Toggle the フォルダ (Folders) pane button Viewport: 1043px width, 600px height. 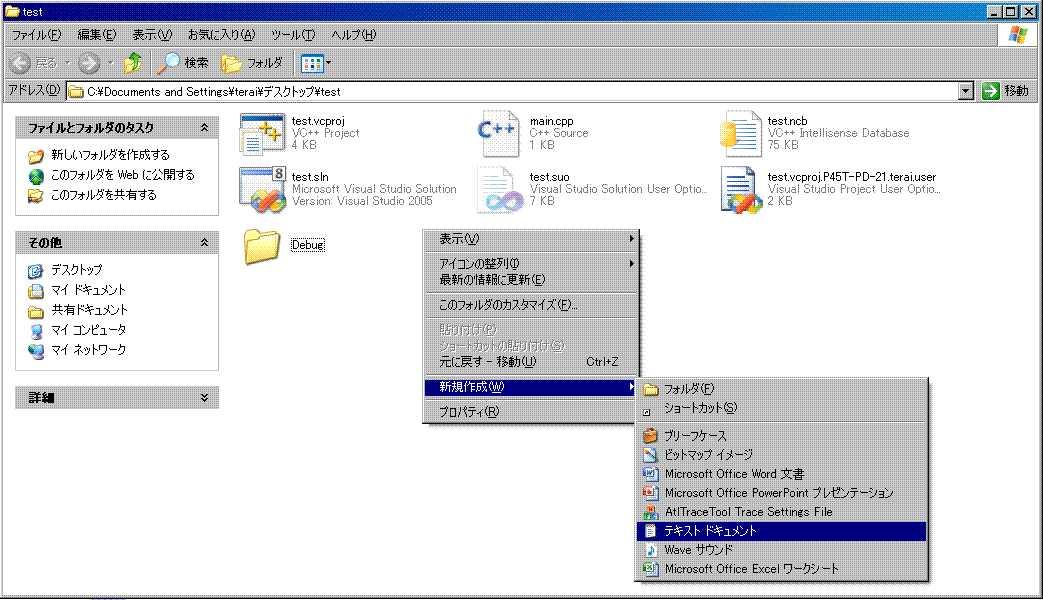253,63
